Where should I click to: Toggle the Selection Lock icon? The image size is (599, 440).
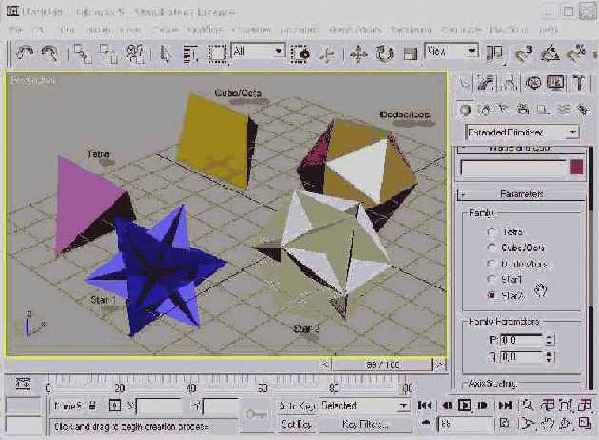tap(92, 406)
